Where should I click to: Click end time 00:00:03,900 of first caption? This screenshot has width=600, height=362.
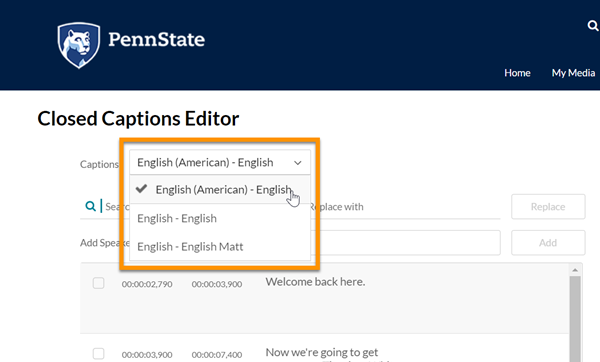[x=217, y=284]
